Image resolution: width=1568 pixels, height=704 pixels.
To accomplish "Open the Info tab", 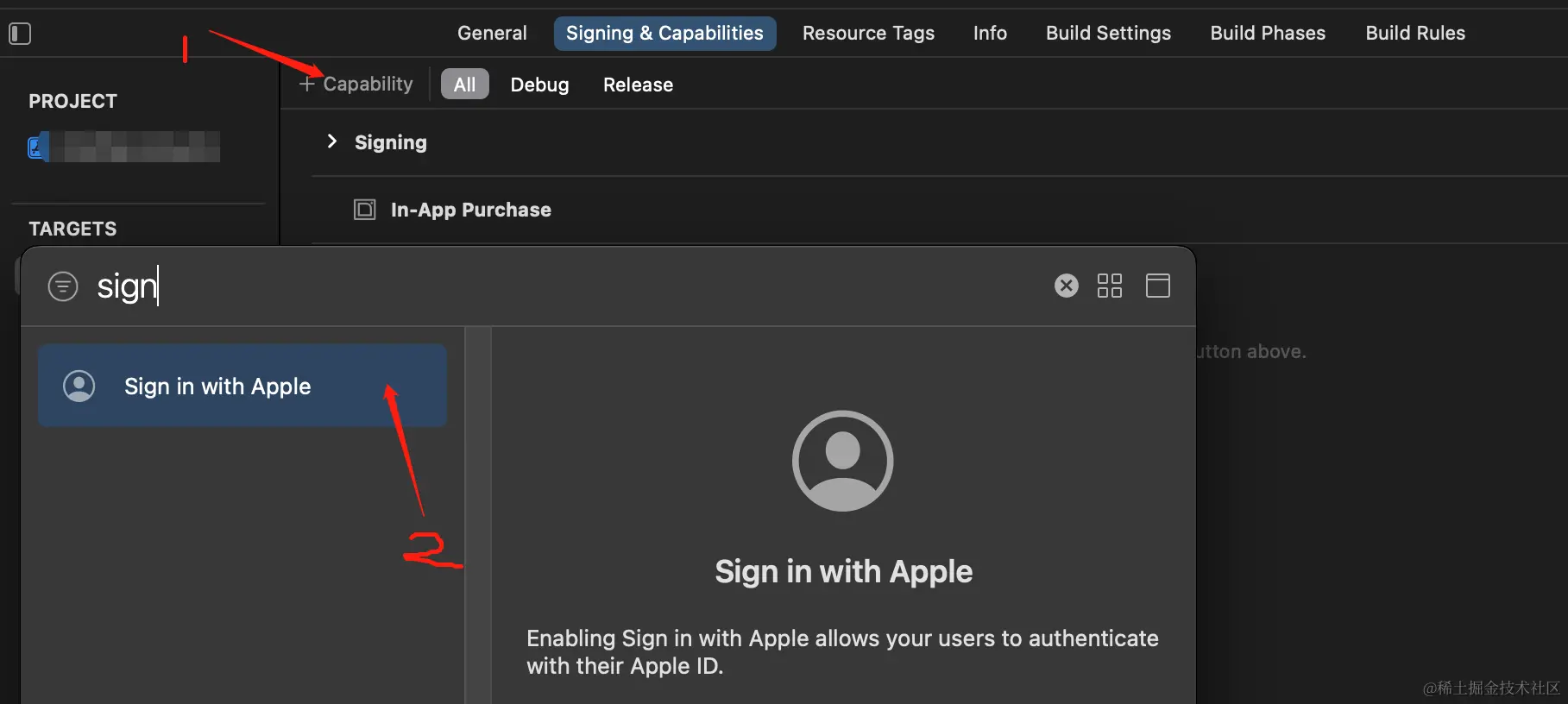I will (x=990, y=33).
